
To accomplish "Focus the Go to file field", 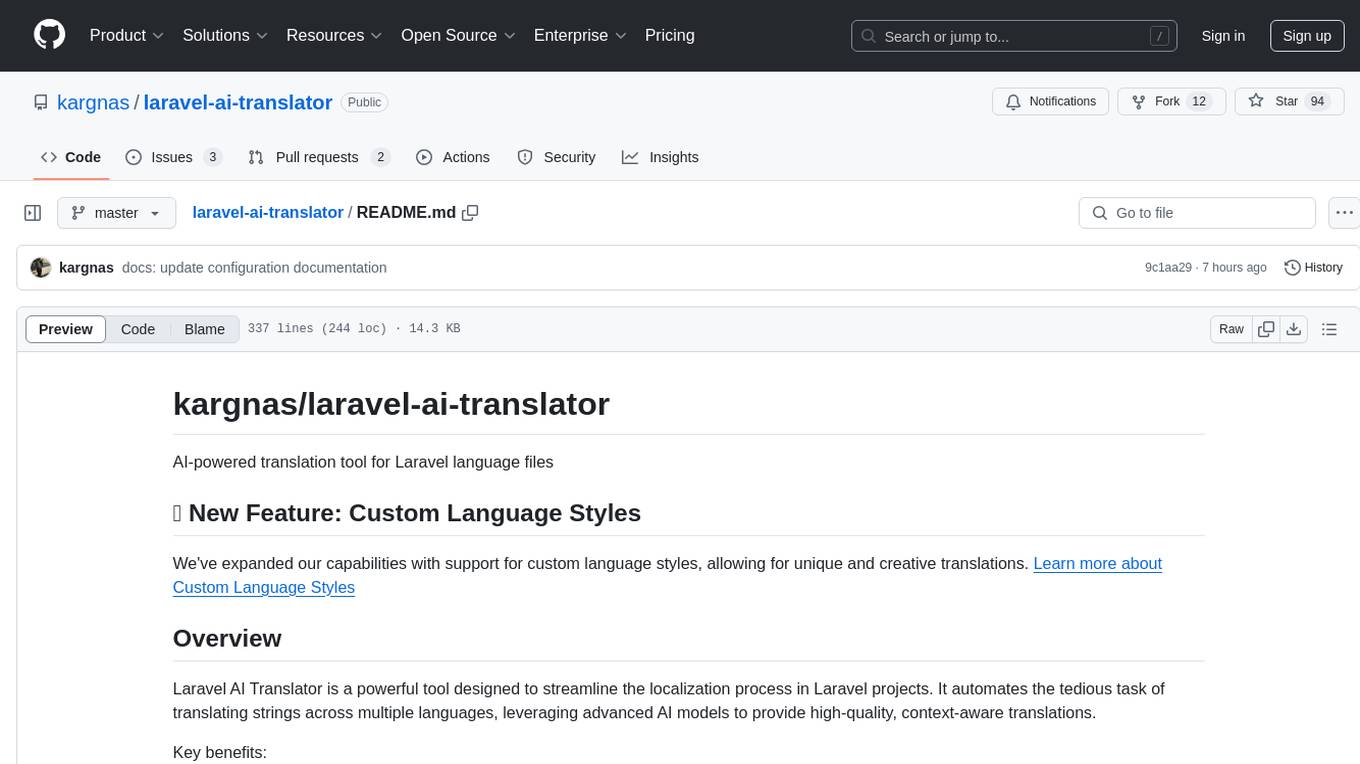I will tap(1197, 213).
